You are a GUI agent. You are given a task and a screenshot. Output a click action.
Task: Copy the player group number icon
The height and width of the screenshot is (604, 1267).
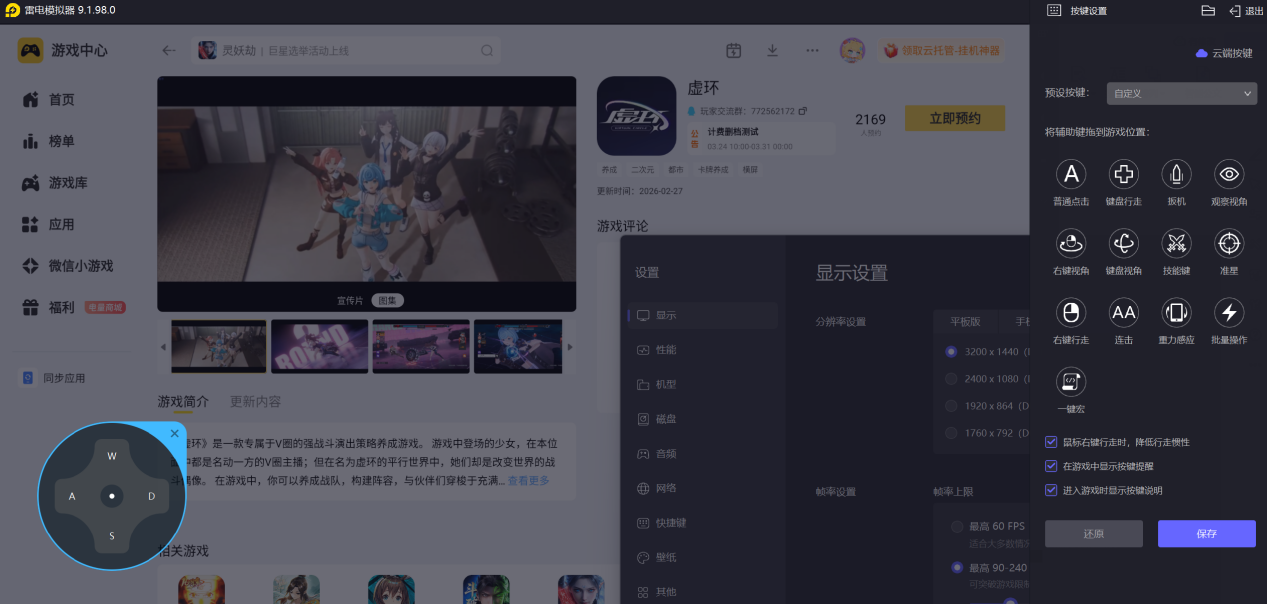tap(802, 111)
